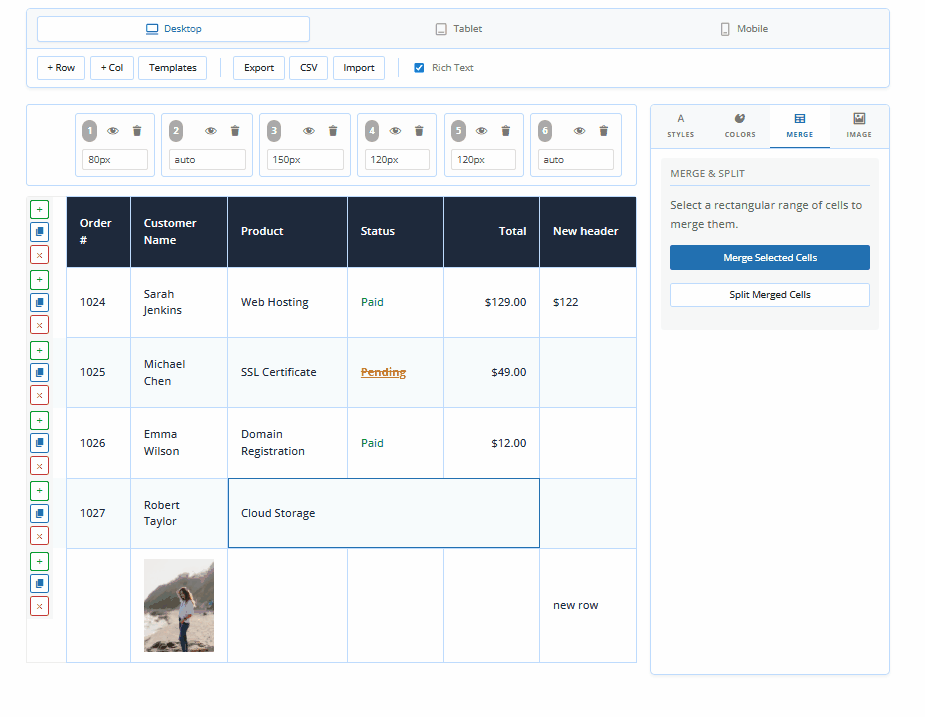
Task: Duplicate the order 1027 row
Action: (39, 513)
